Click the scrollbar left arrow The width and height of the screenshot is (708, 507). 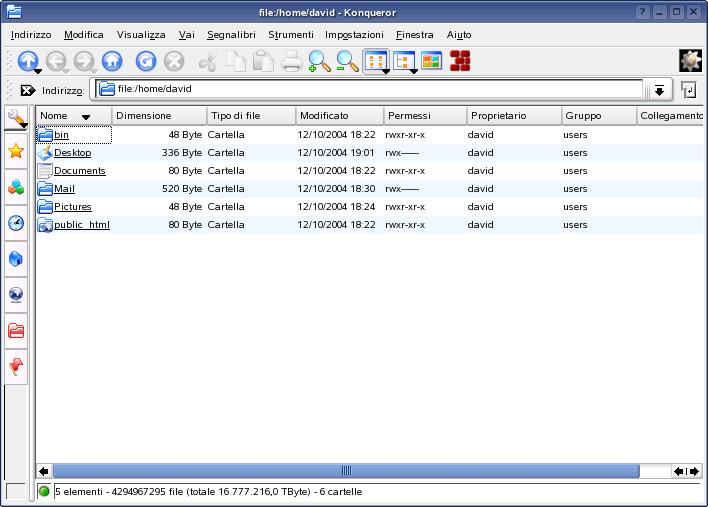click(x=44, y=471)
